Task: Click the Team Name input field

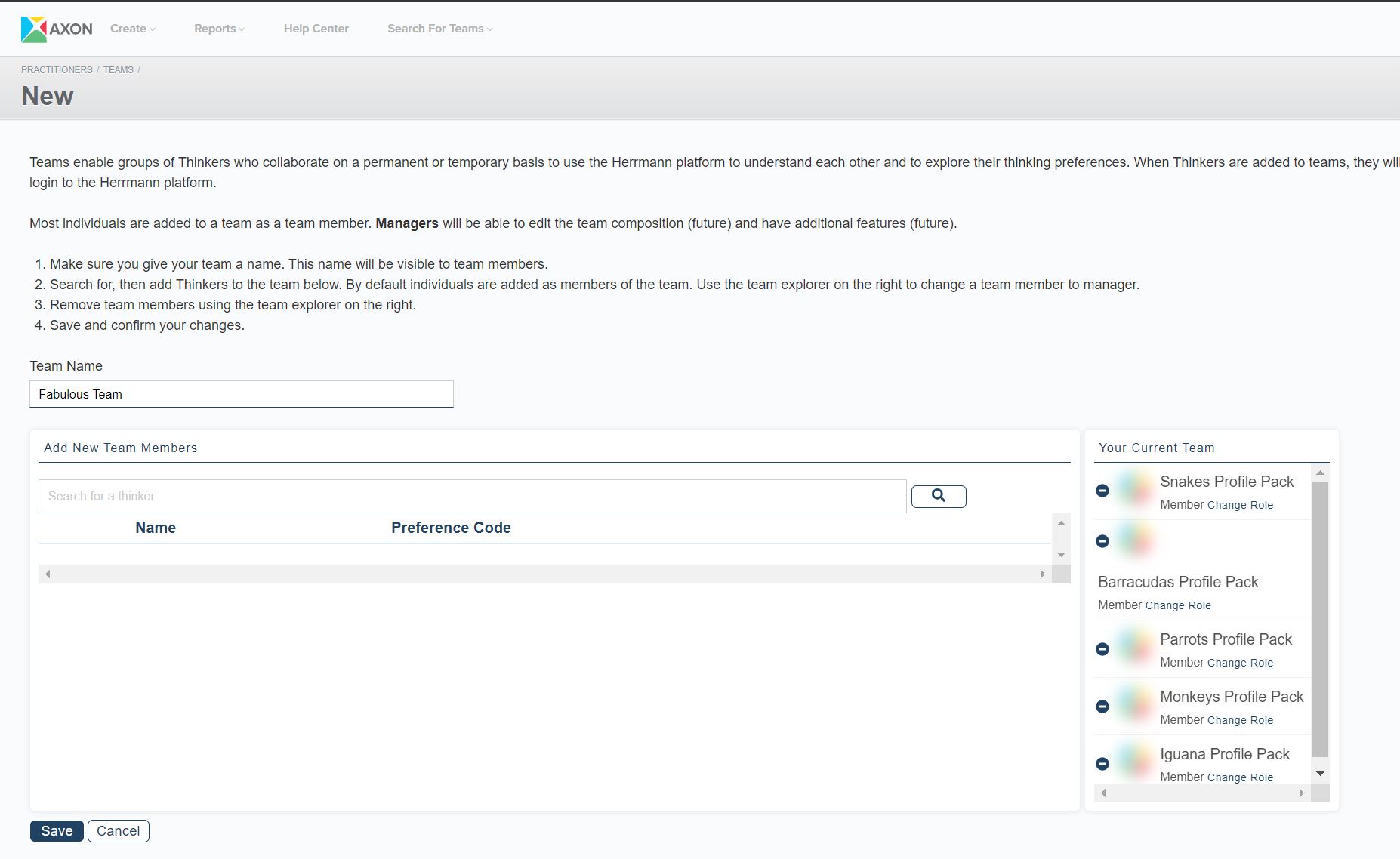Action: [x=241, y=394]
